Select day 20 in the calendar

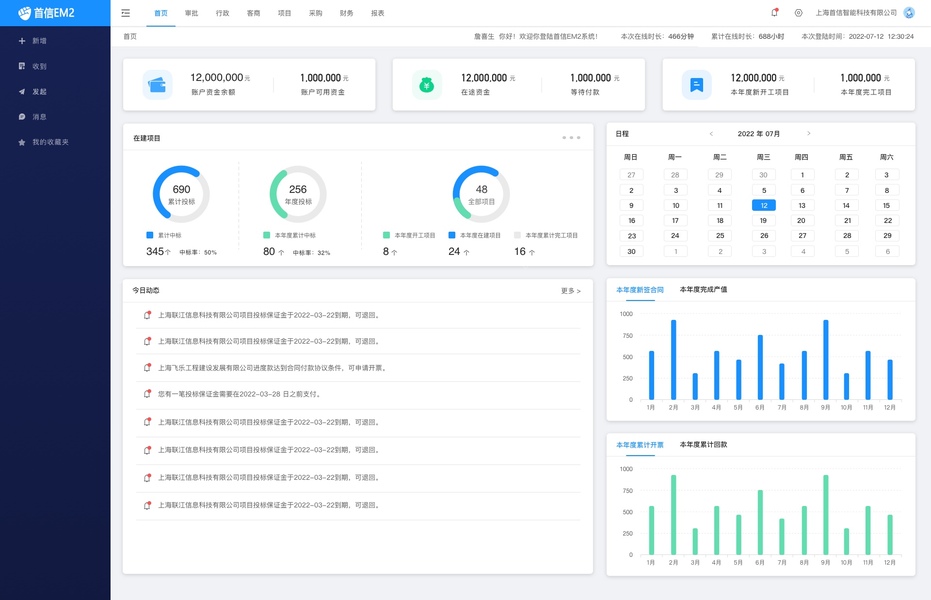(x=802, y=220)
